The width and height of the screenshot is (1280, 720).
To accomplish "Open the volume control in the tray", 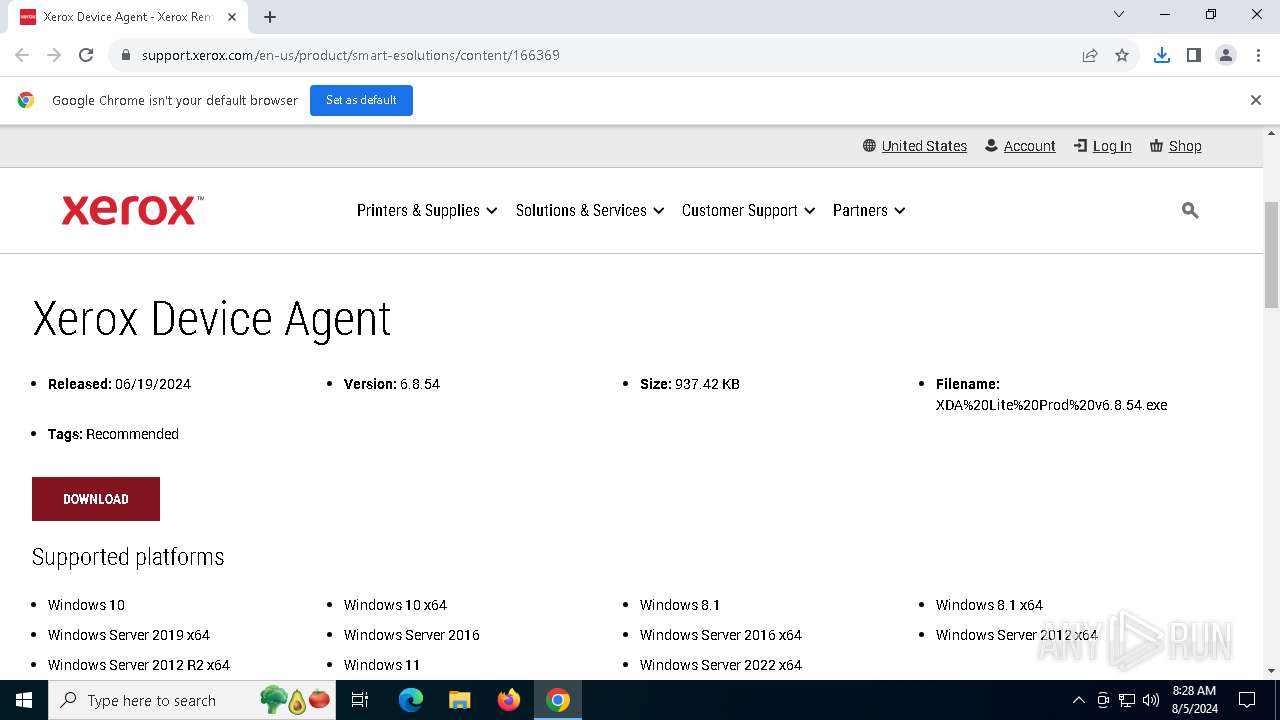I will point(1151,700).
